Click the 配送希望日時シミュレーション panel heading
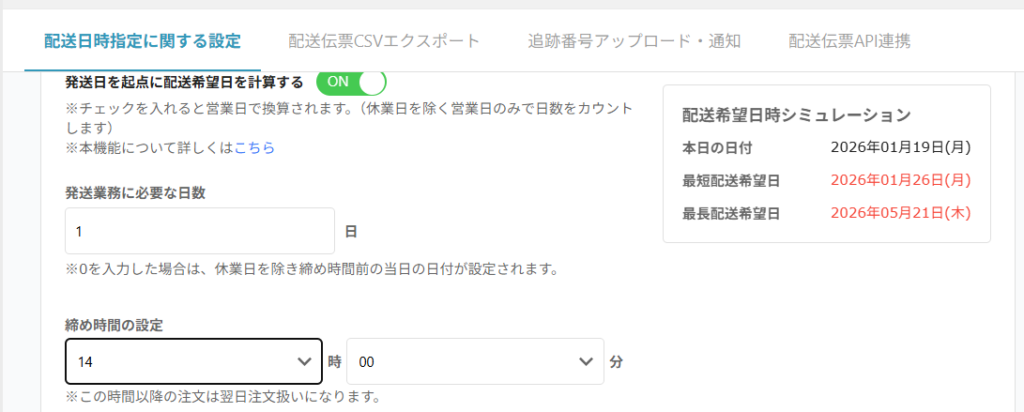Viewport: 1024px width, 412px height. tap(796, 114)
